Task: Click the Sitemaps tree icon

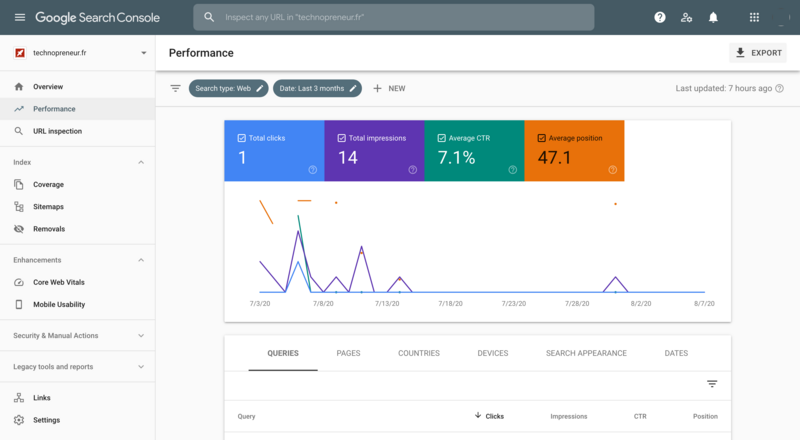Action: pyautogui.click(x=19, y=207)
